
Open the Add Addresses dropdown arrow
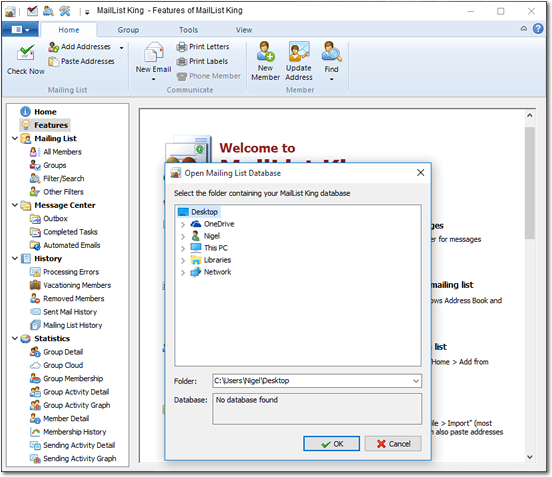coord(121,48)
